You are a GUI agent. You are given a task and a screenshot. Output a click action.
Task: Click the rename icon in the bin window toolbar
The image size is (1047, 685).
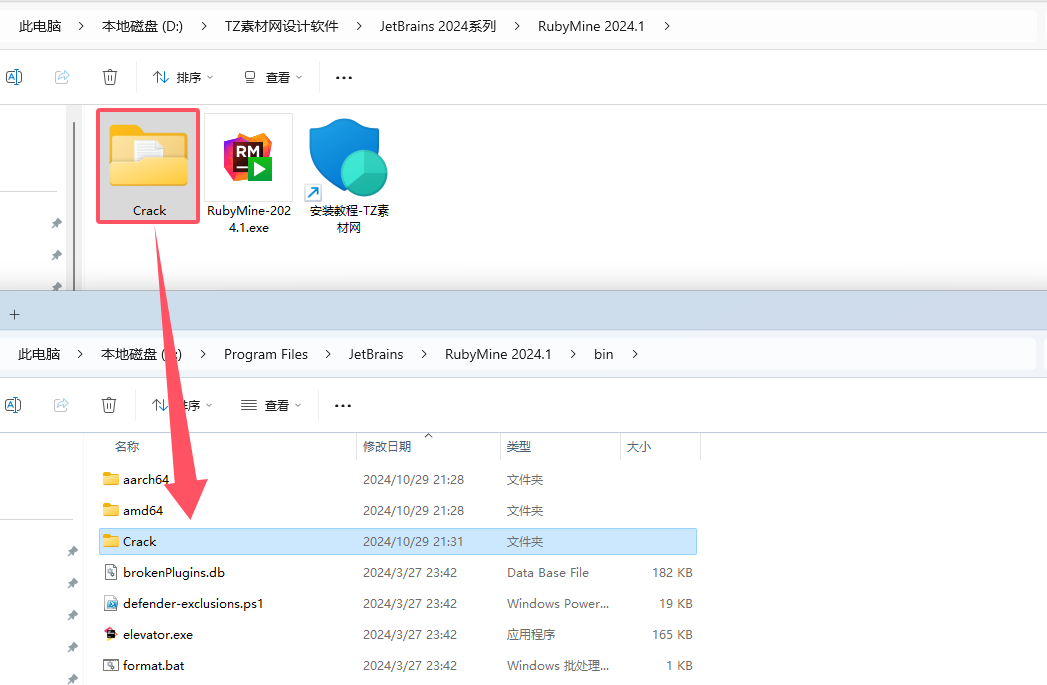[x=13, y=405]
